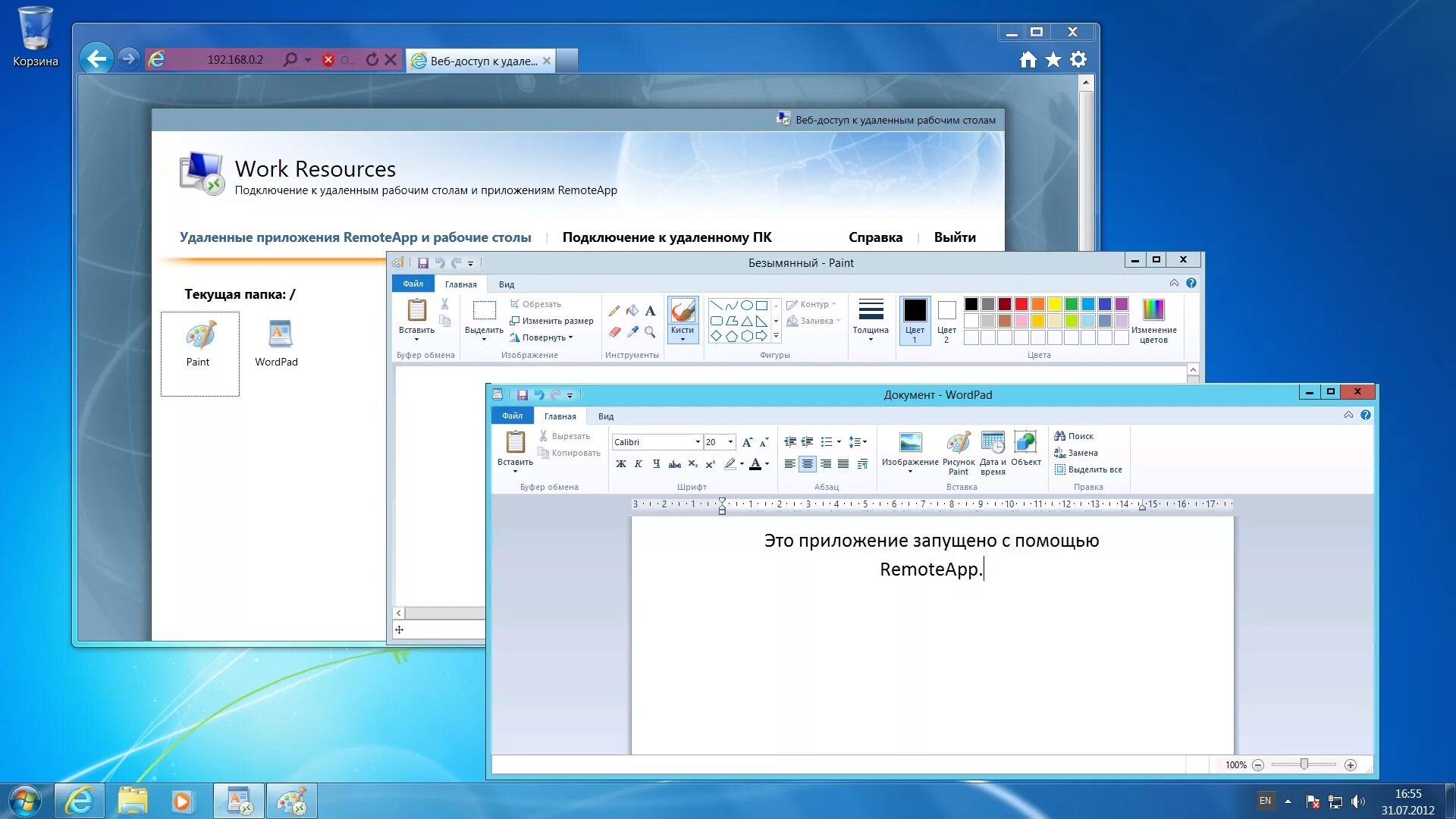Choose the red color swatch in Paint
The width and height of the screenshot is (1456, 819).
click(x=1021, y=304)
